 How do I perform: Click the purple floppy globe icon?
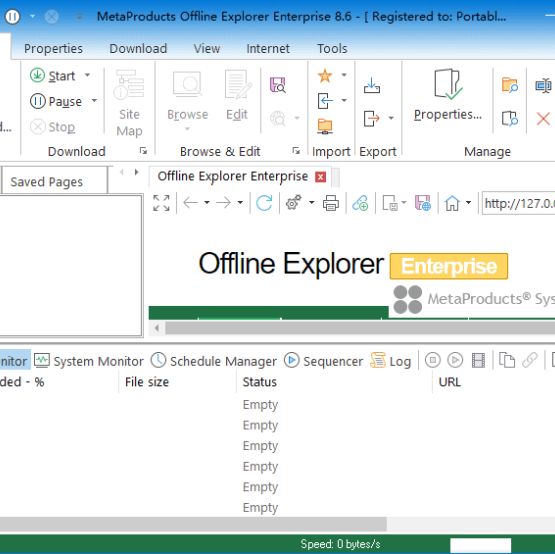[x=423, y=203]
